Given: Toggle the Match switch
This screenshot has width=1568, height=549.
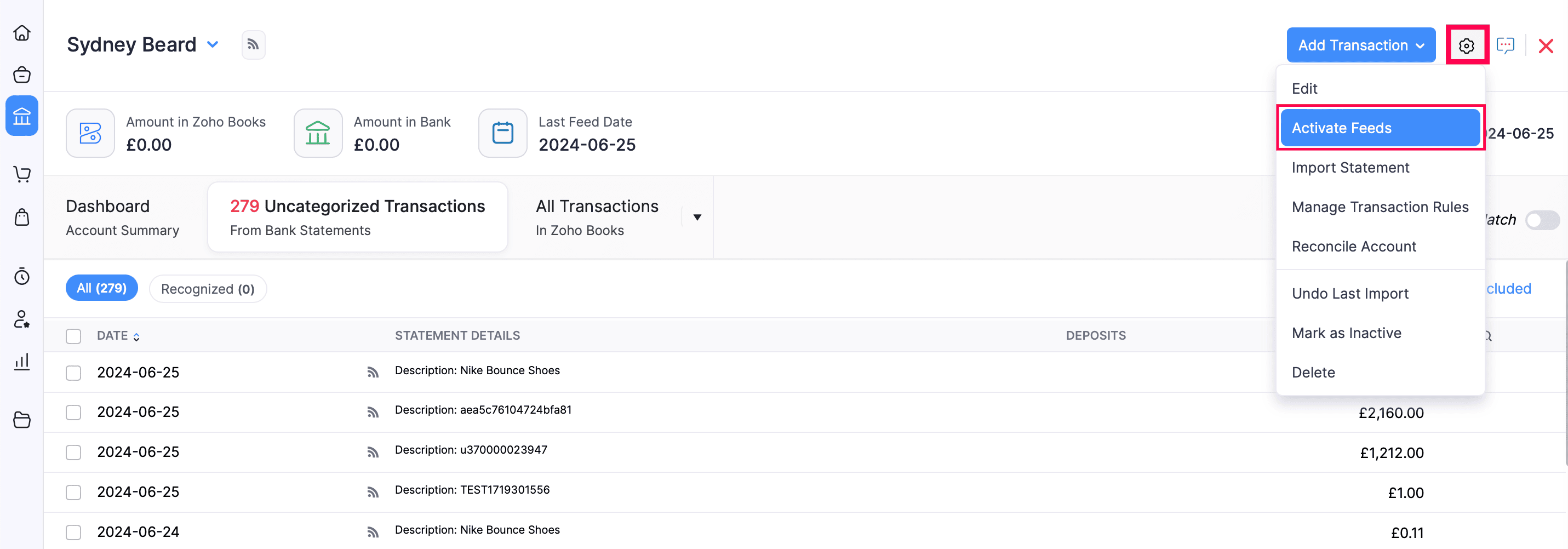Looking at the screenshot, I should click(x=1542, y=220).
